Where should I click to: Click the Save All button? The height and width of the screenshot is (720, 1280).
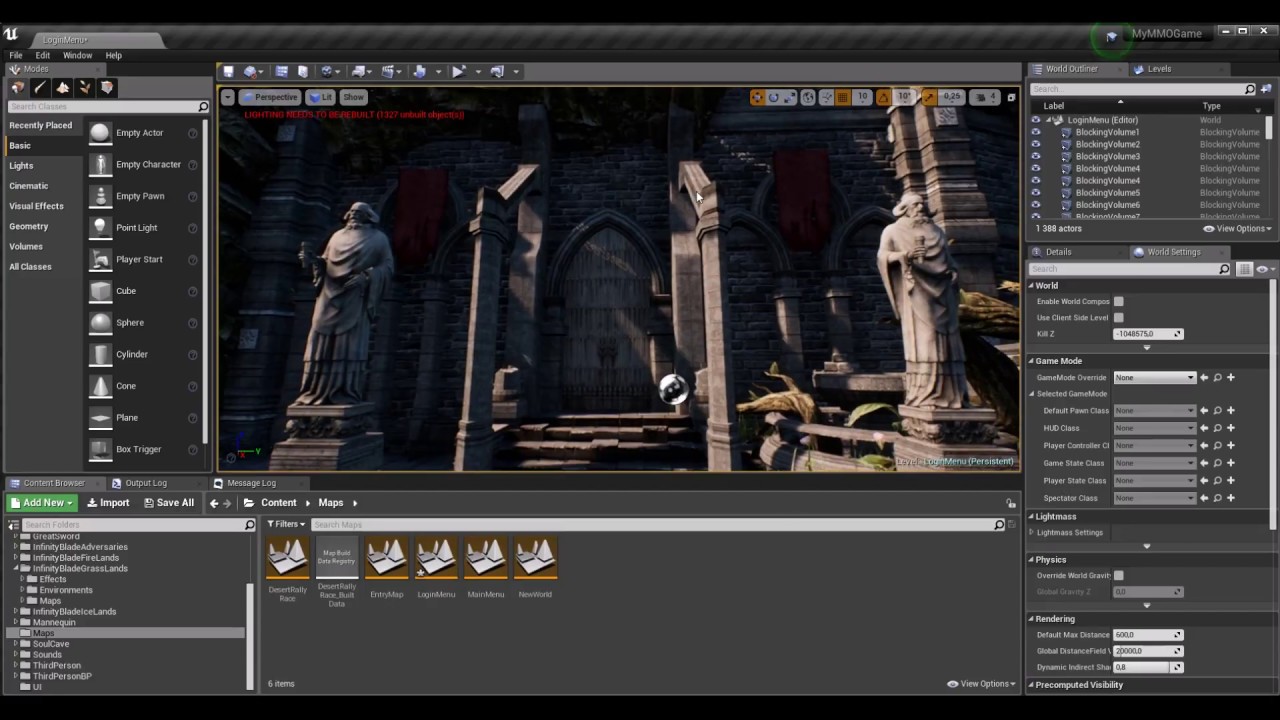coord(168,503)
